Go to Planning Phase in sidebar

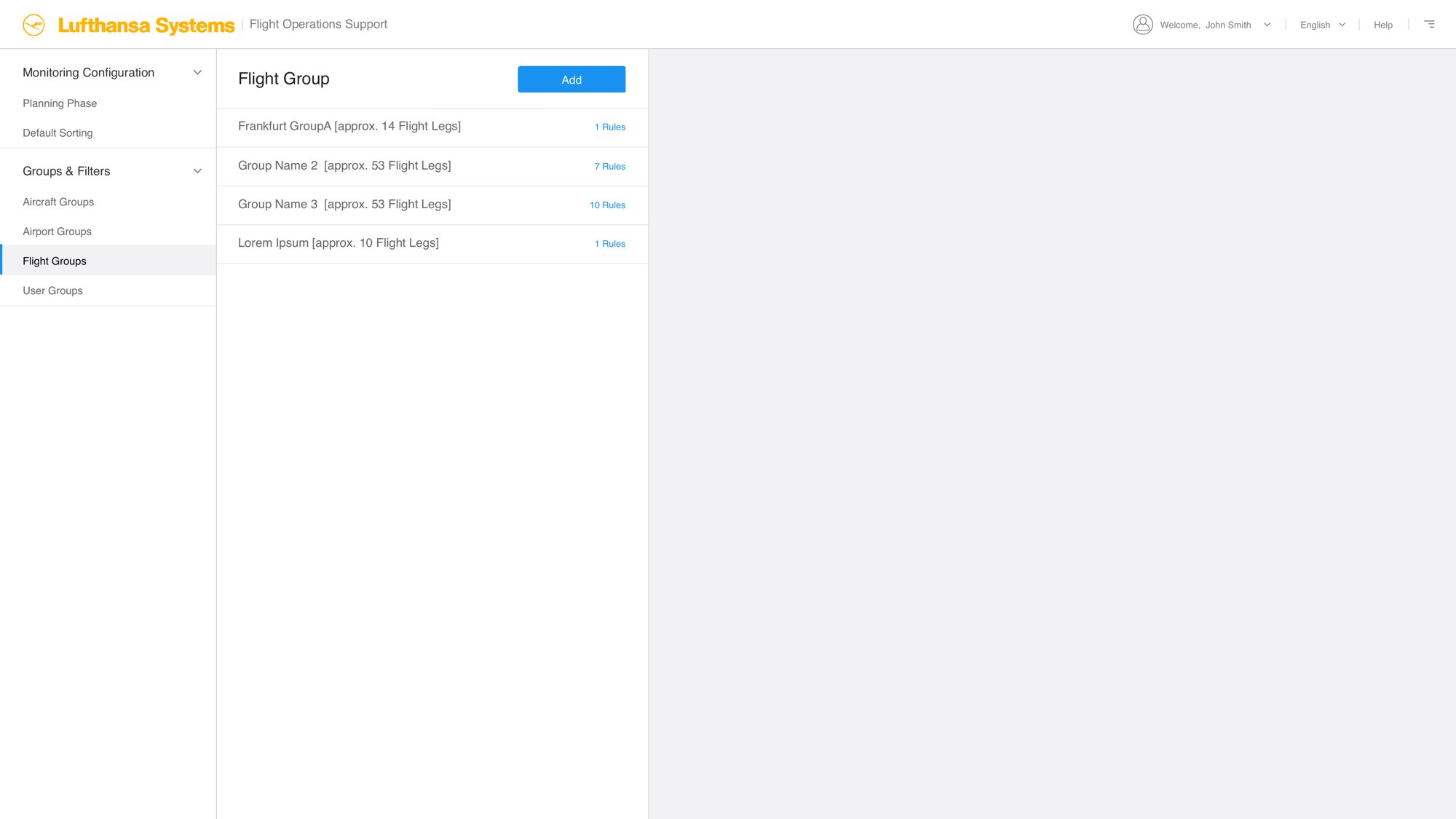(60, 103)
